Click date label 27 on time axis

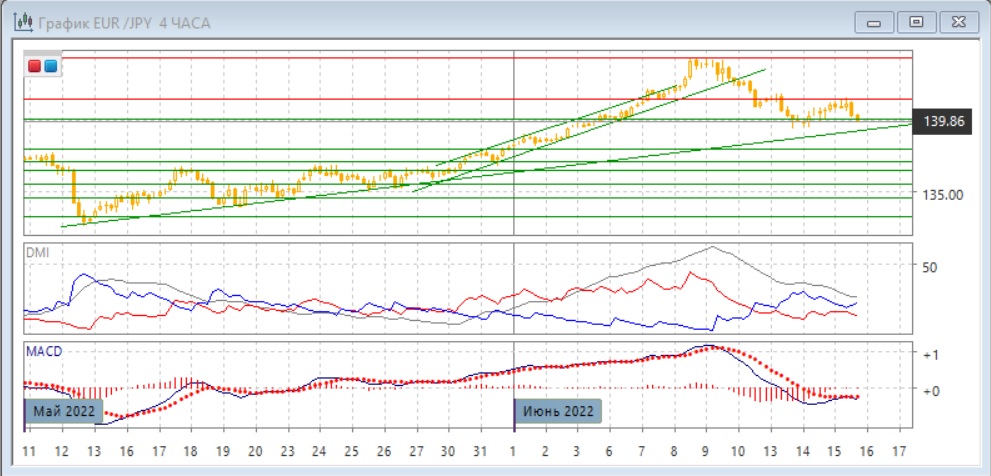[x=415, y=451]
